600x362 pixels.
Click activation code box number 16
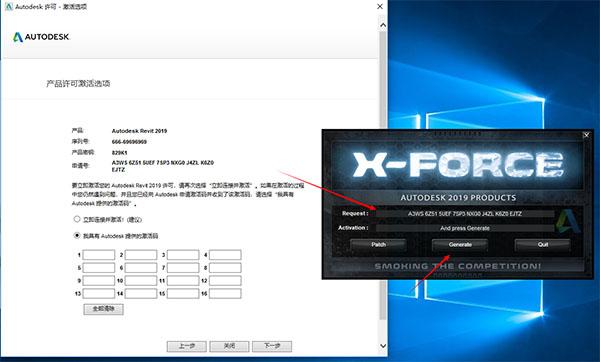[225, 294]
